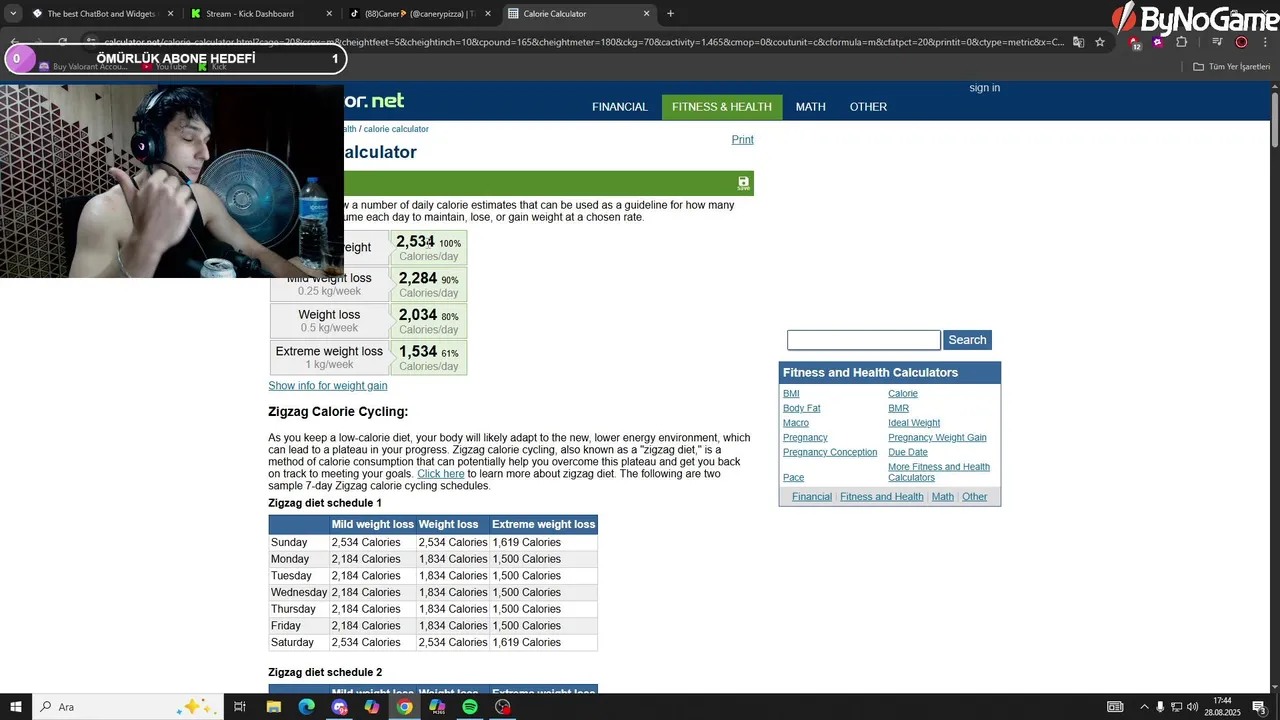Open the Chrome three-dot menu
This screenshot has height=720, width=1280.
click(1264, 42)
